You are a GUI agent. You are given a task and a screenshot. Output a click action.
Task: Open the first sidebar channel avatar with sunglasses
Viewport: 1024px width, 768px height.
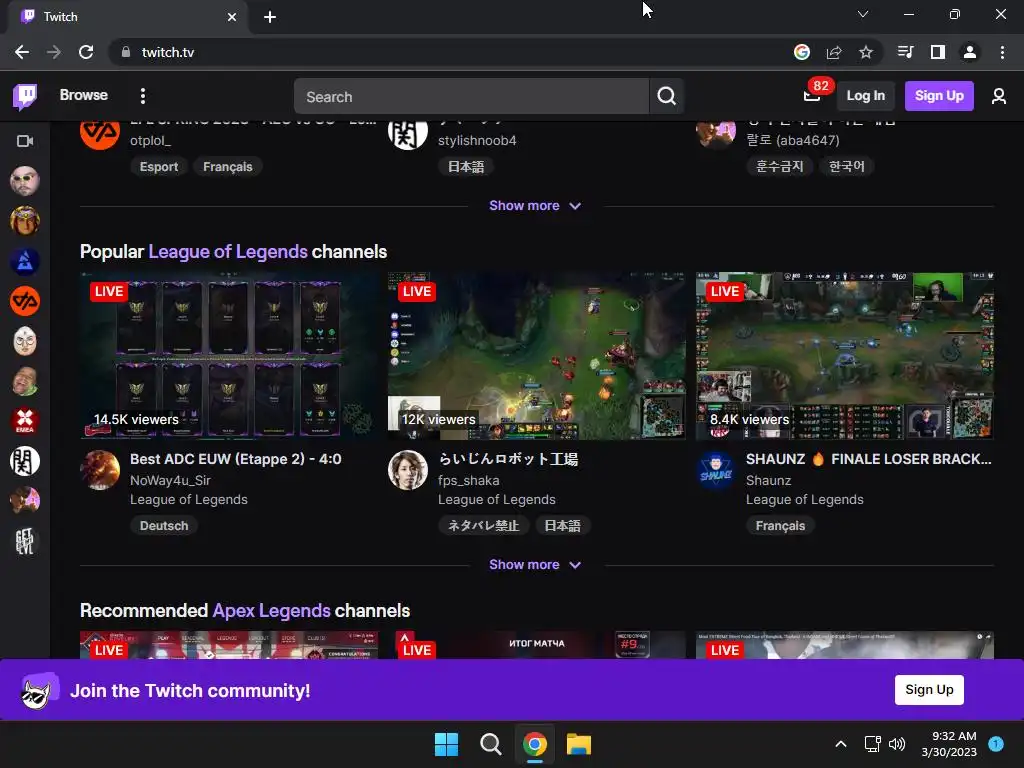[25, 181]
